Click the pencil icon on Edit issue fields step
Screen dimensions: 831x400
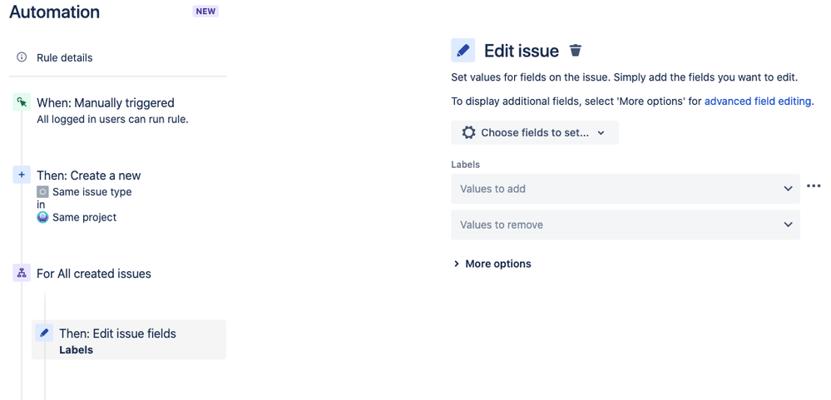44,333
